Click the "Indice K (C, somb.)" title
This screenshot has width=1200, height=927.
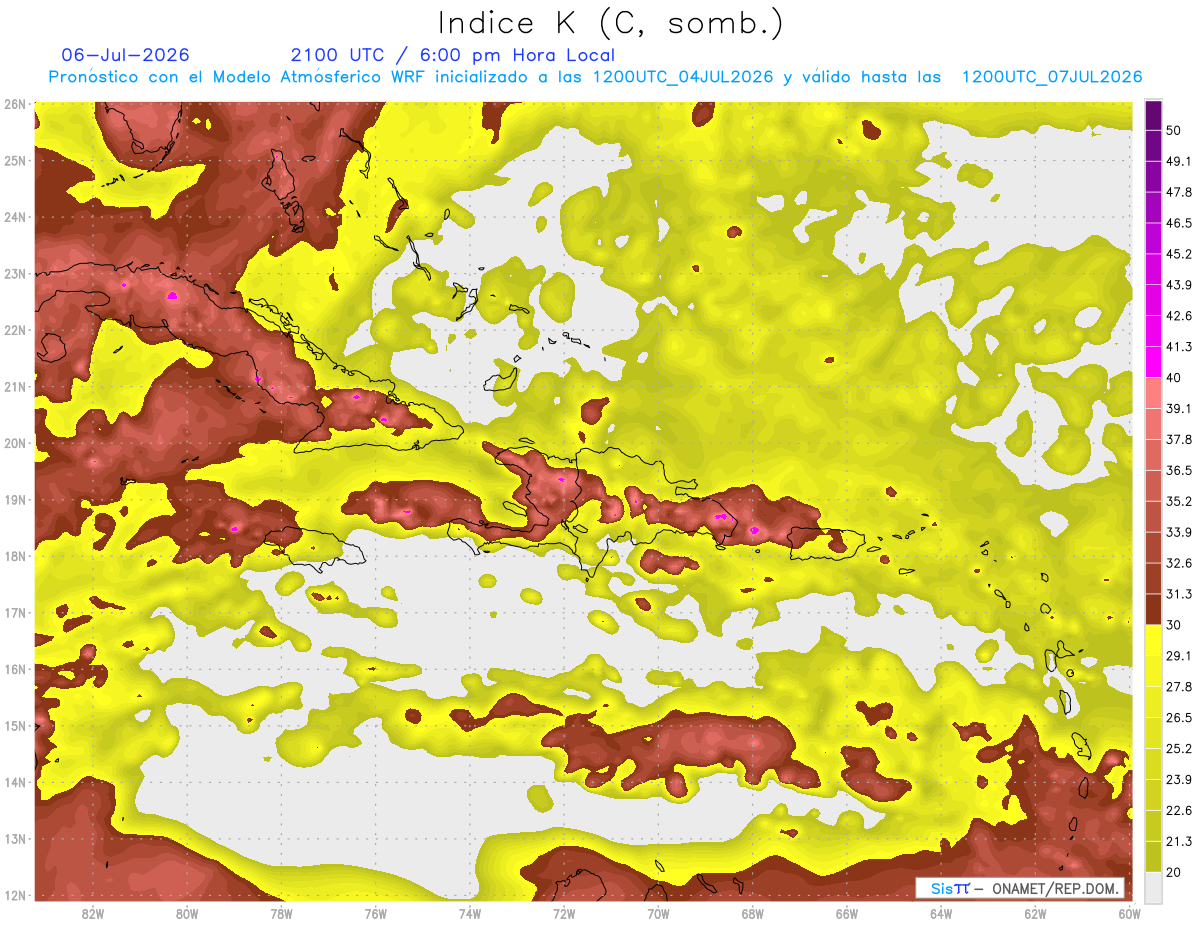[x=610, y=23]
